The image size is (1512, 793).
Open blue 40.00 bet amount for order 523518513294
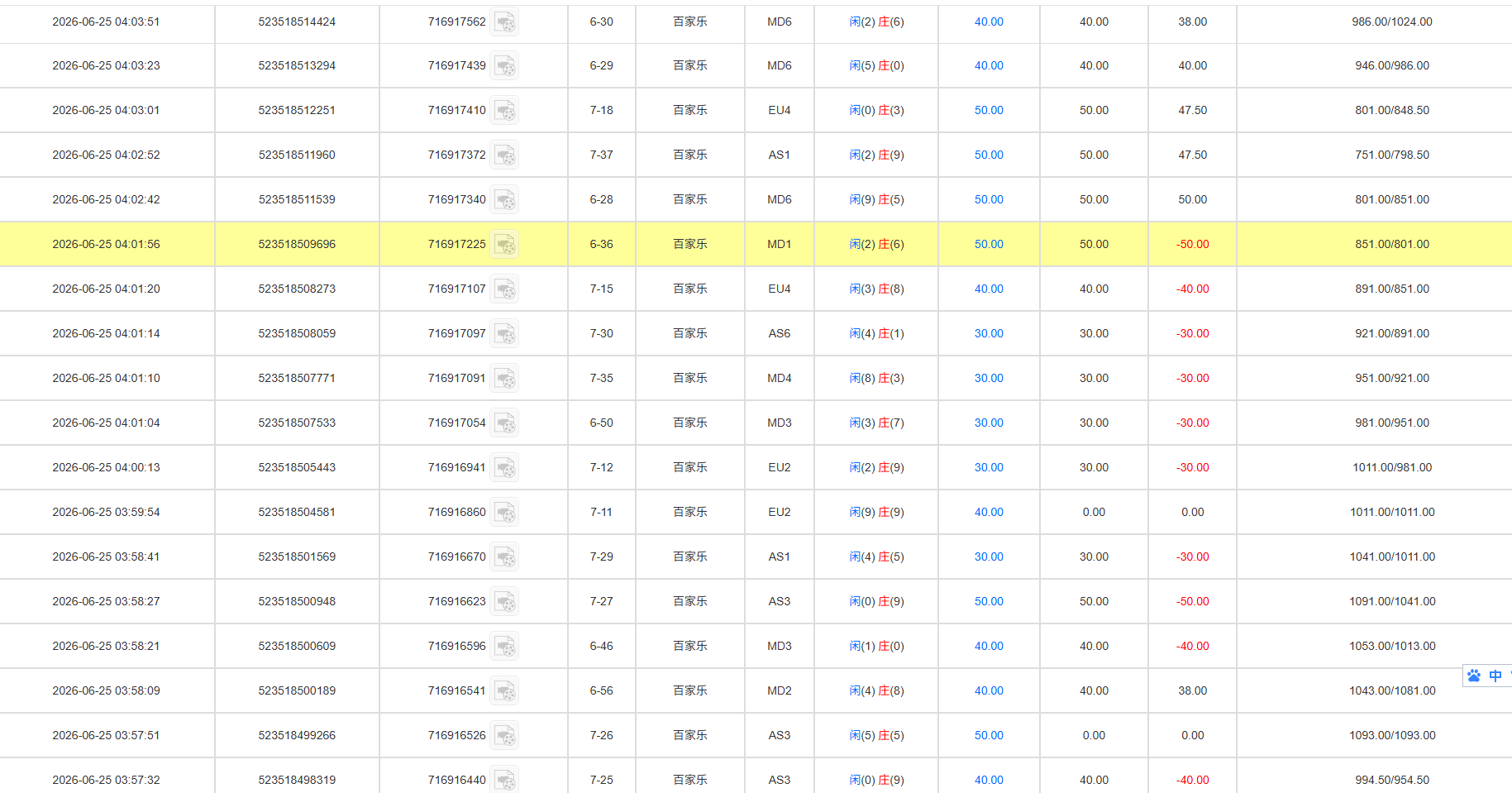click(989, 65)
